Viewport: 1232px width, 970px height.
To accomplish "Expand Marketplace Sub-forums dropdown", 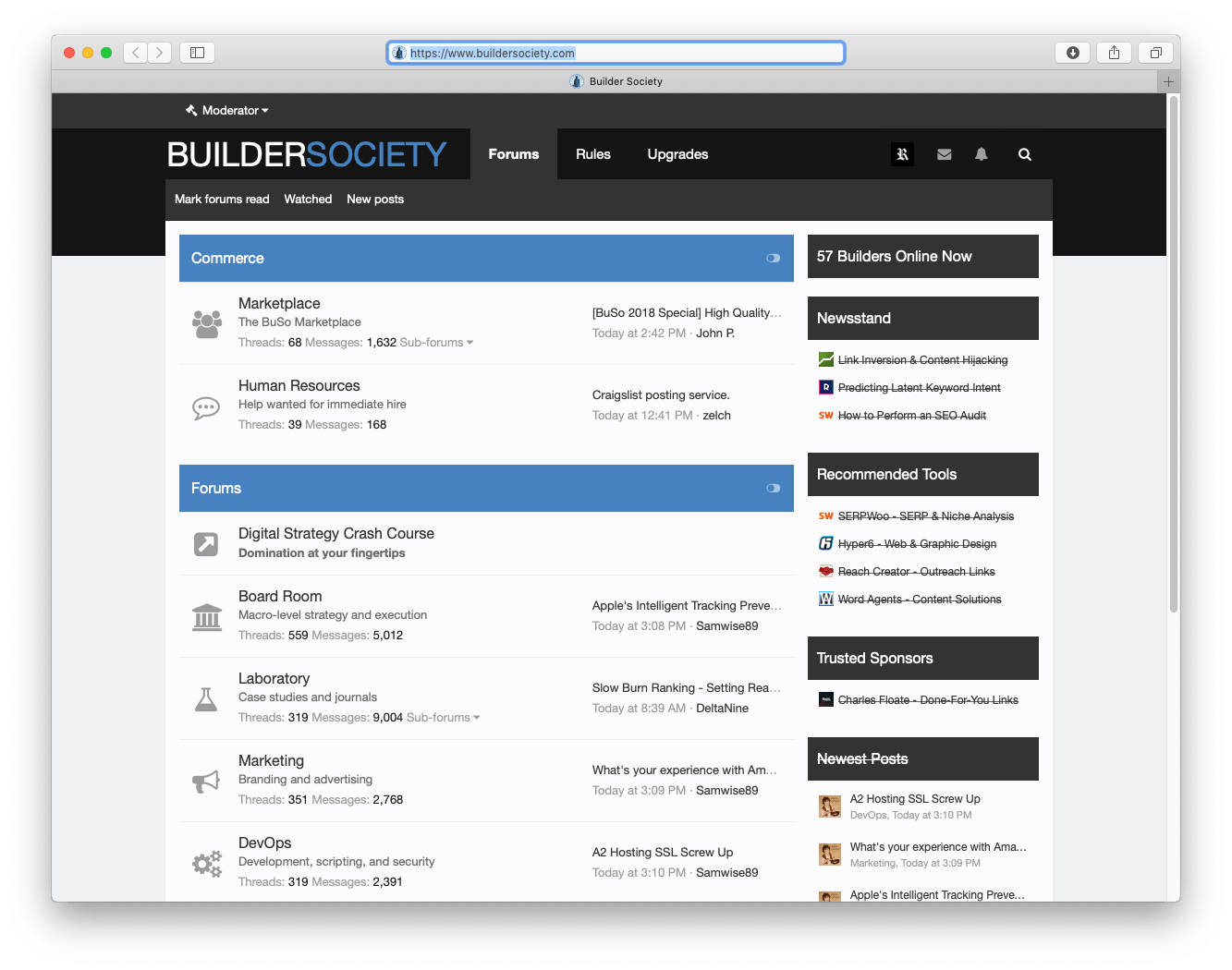I will point(436,343).
